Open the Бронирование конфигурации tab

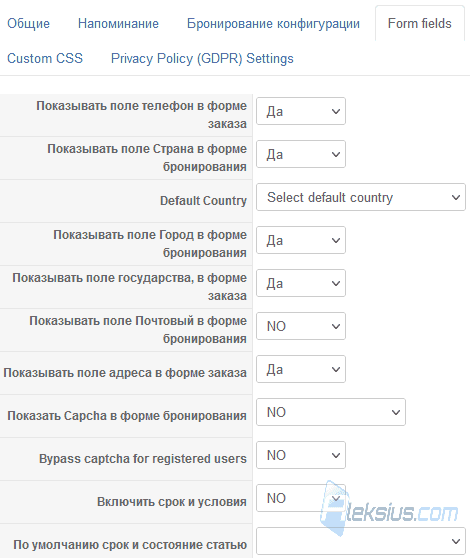[x=273, y=23]
